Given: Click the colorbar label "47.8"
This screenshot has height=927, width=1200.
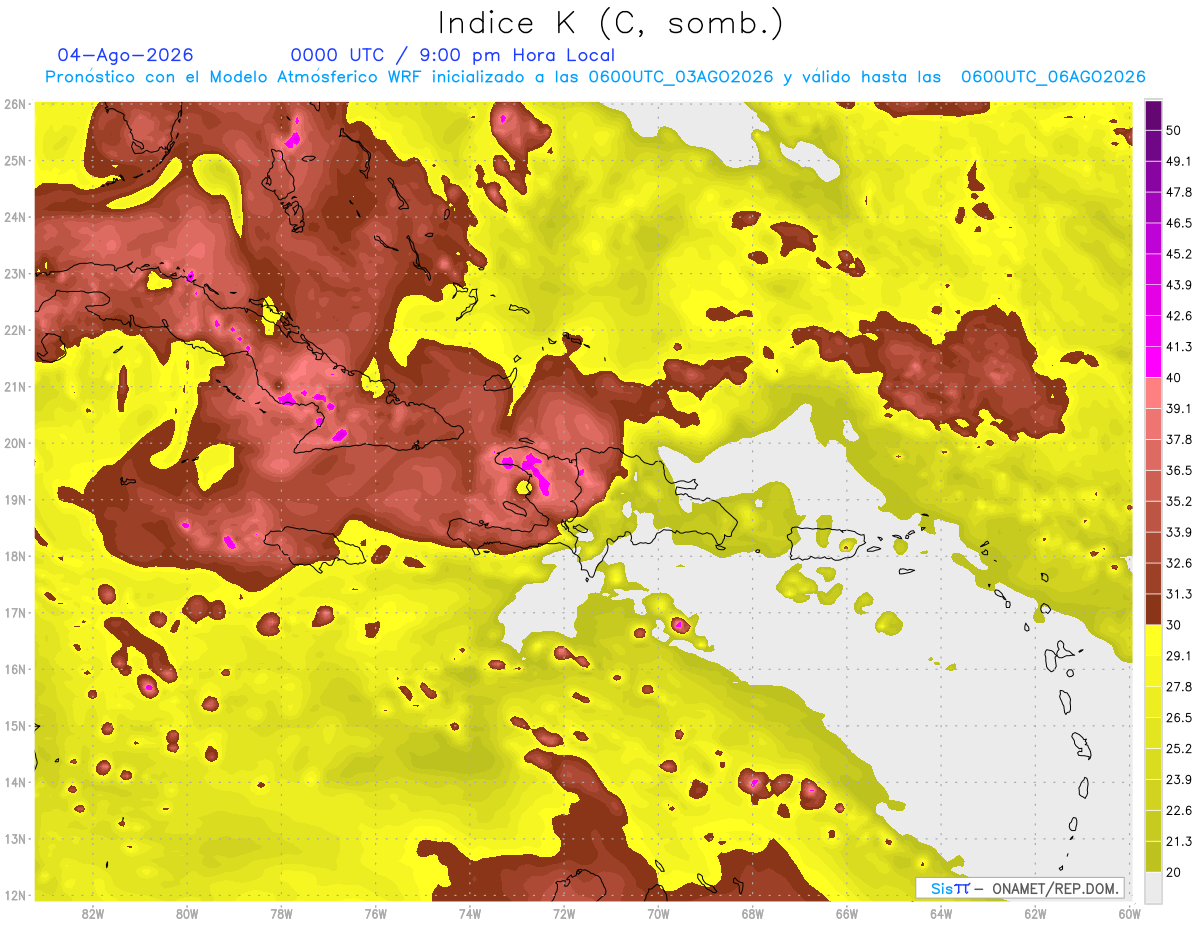Looking at the screenshot, I should pyautogui.click(x=1178, y=192).
